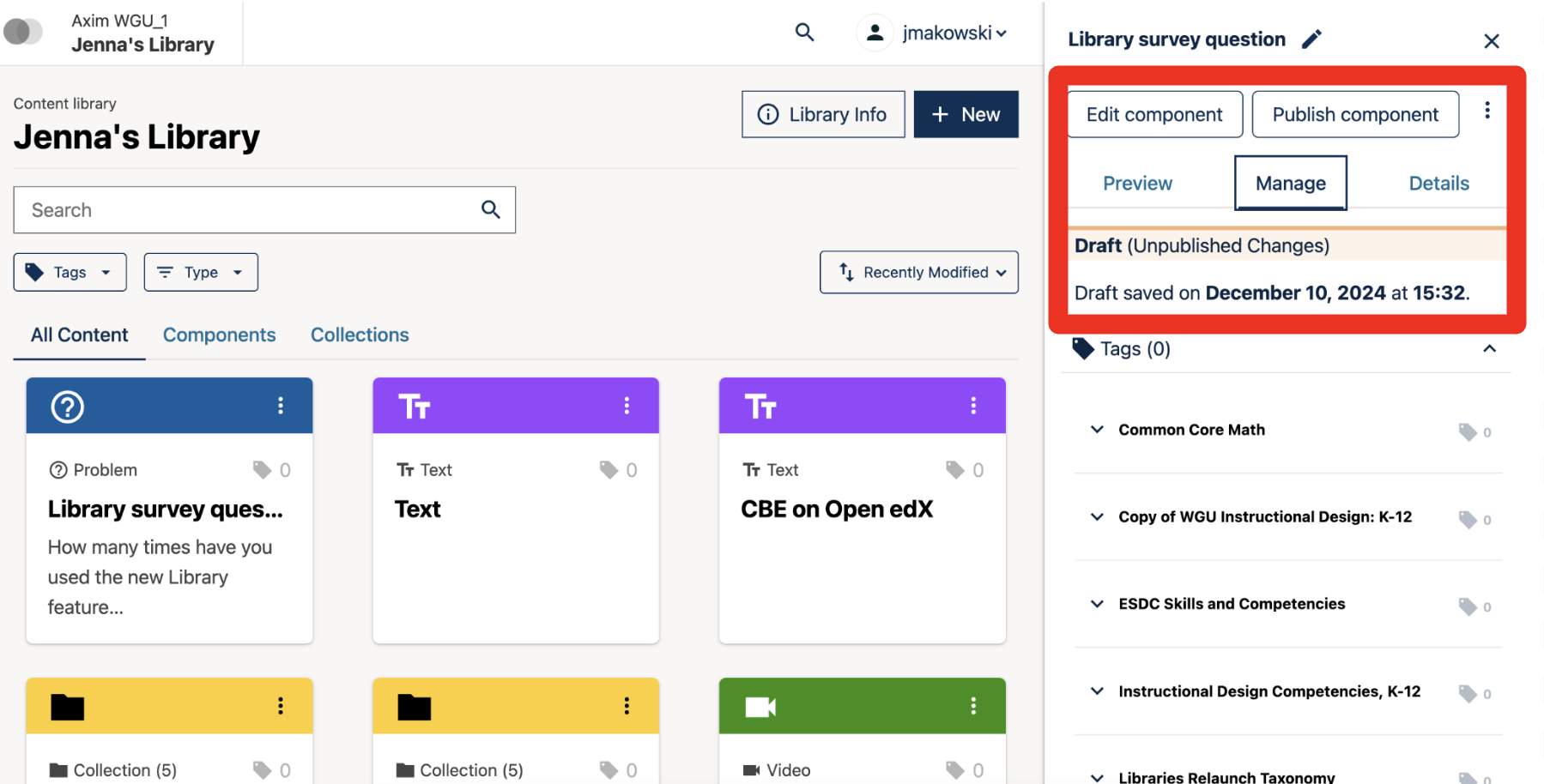1544x784 pixels.
Task: Open the Collections tab
Action: pyautogui.click(x=360, y=335)
